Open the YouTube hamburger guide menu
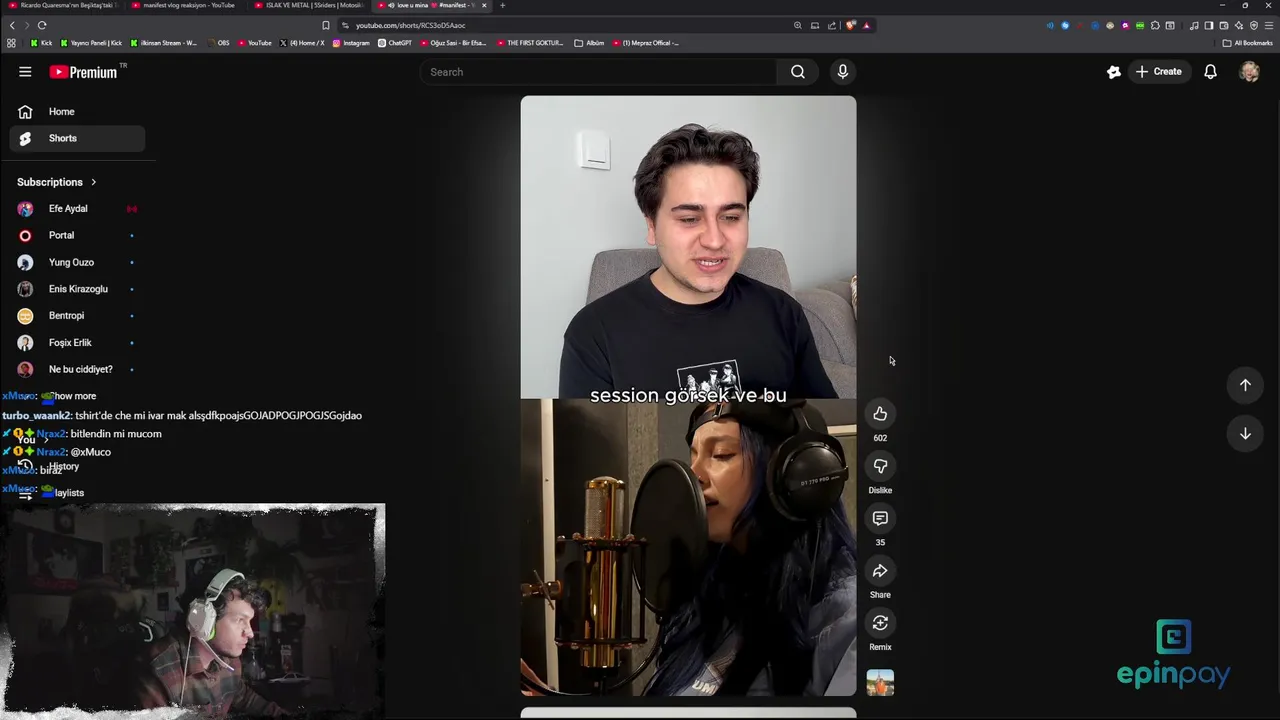 (x=25, y=72)
